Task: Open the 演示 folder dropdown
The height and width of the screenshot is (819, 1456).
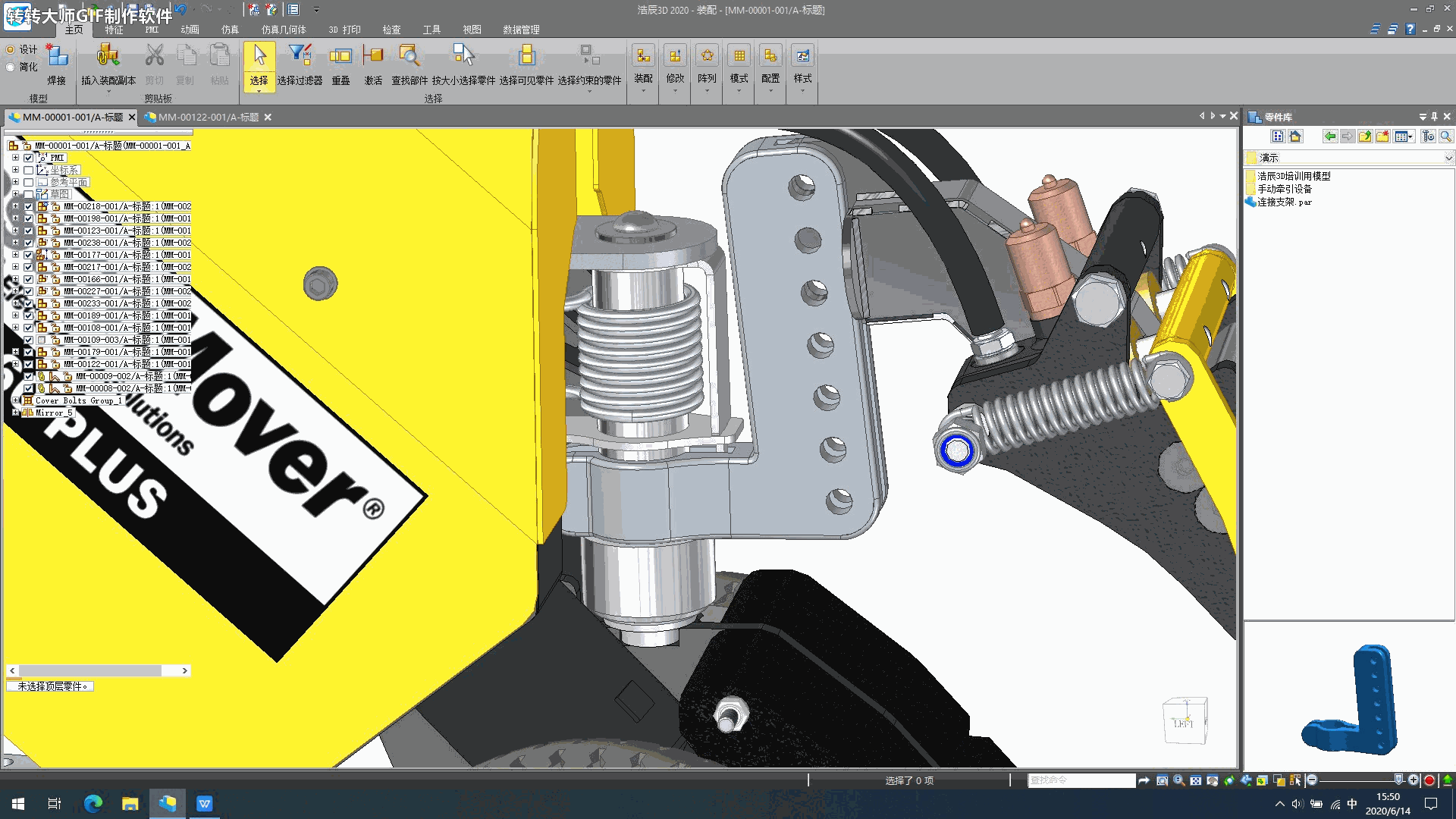Action: (x=1448, y=158)
